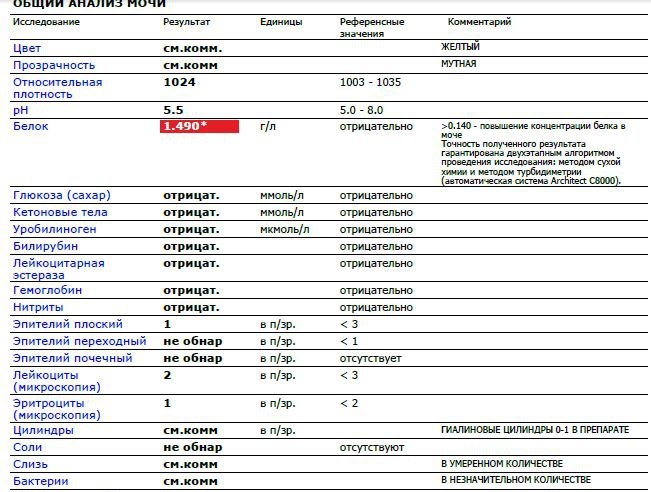Screen dimensions: 651x492
Task: Select reference '< 2' for Эритроциты
Action: pos(349,403)
